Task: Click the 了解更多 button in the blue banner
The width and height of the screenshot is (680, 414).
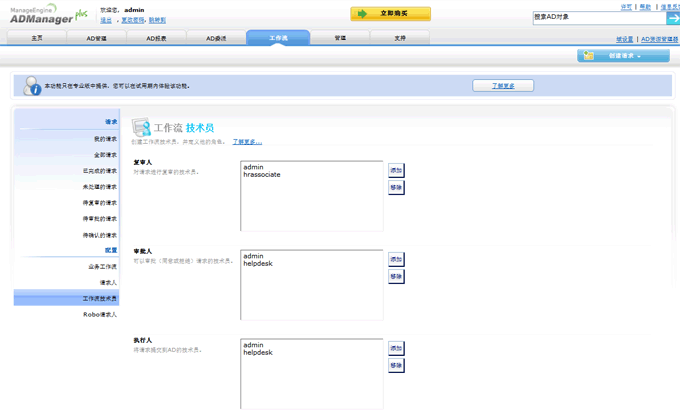Action: 503,85
